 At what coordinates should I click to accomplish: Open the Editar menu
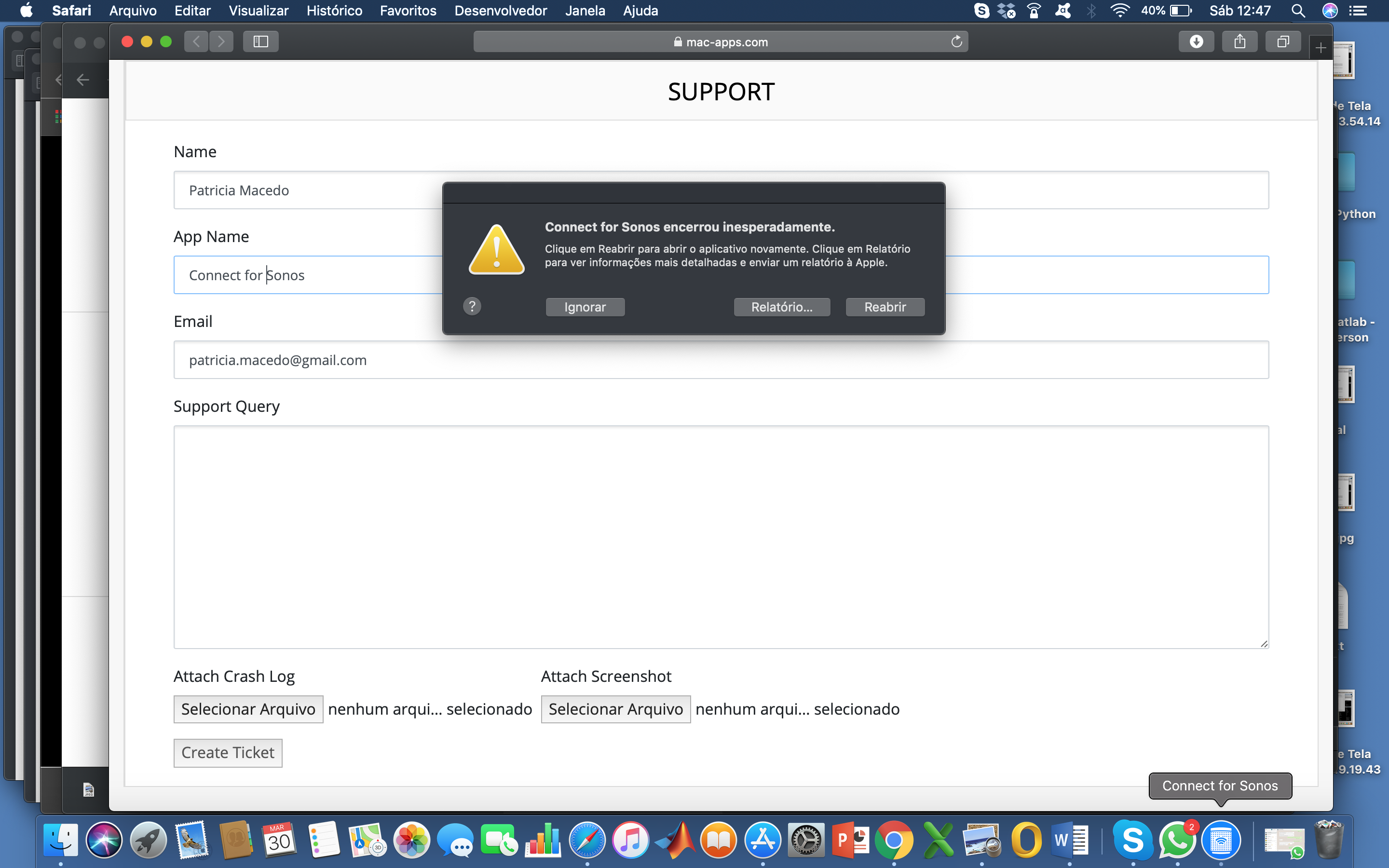click(x=192, y=10)
